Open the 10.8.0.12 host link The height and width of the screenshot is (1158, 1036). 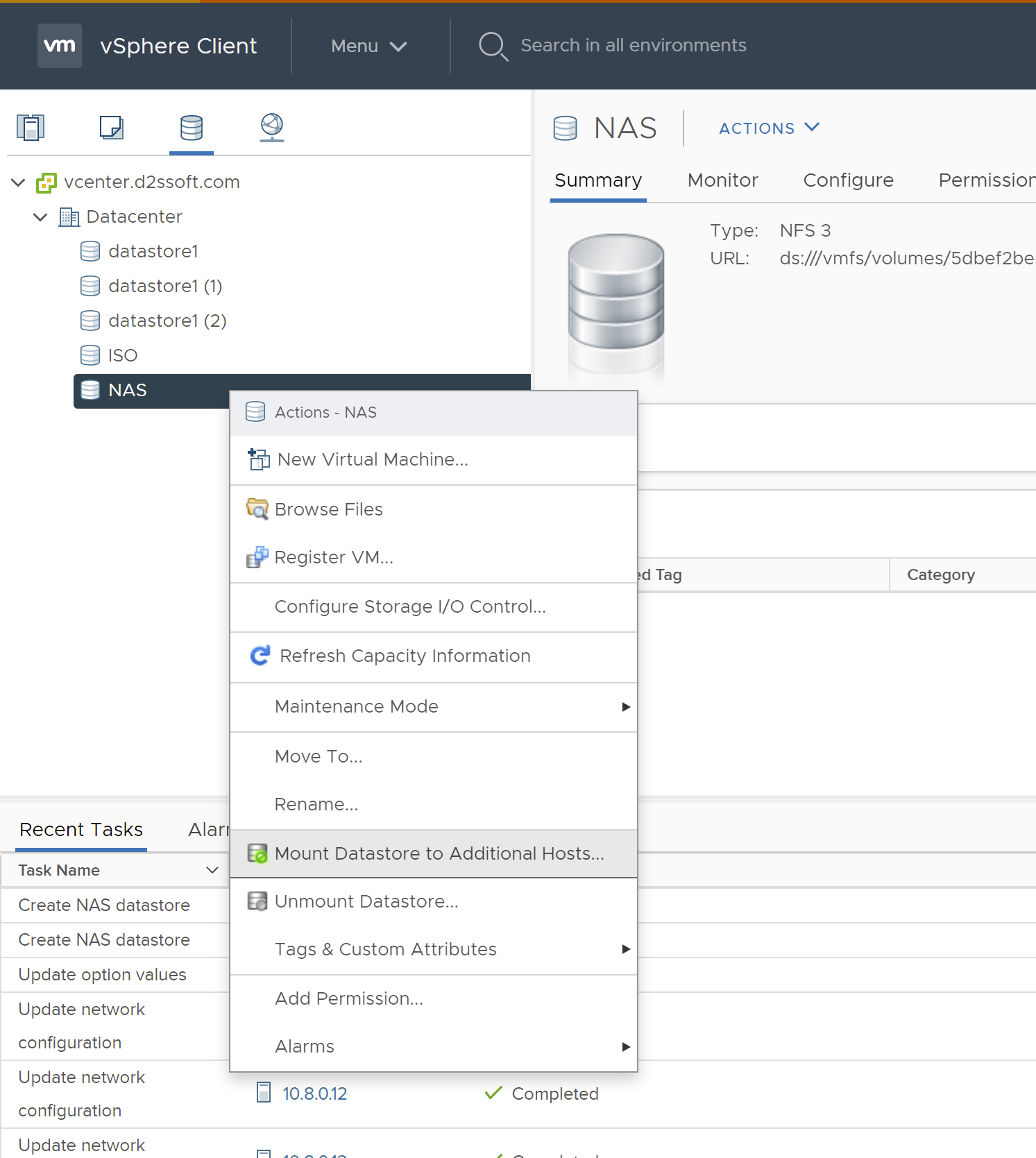pos(314,1093)
